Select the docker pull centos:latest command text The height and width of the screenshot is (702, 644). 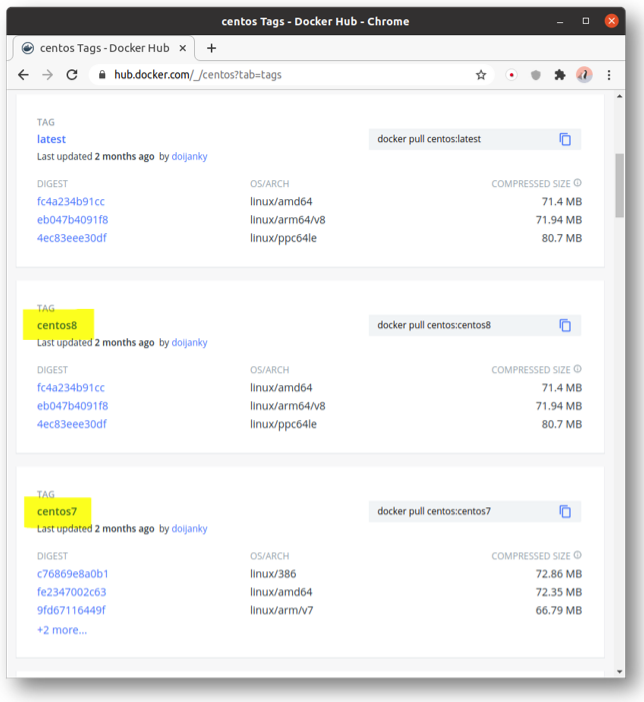[429, 139]
